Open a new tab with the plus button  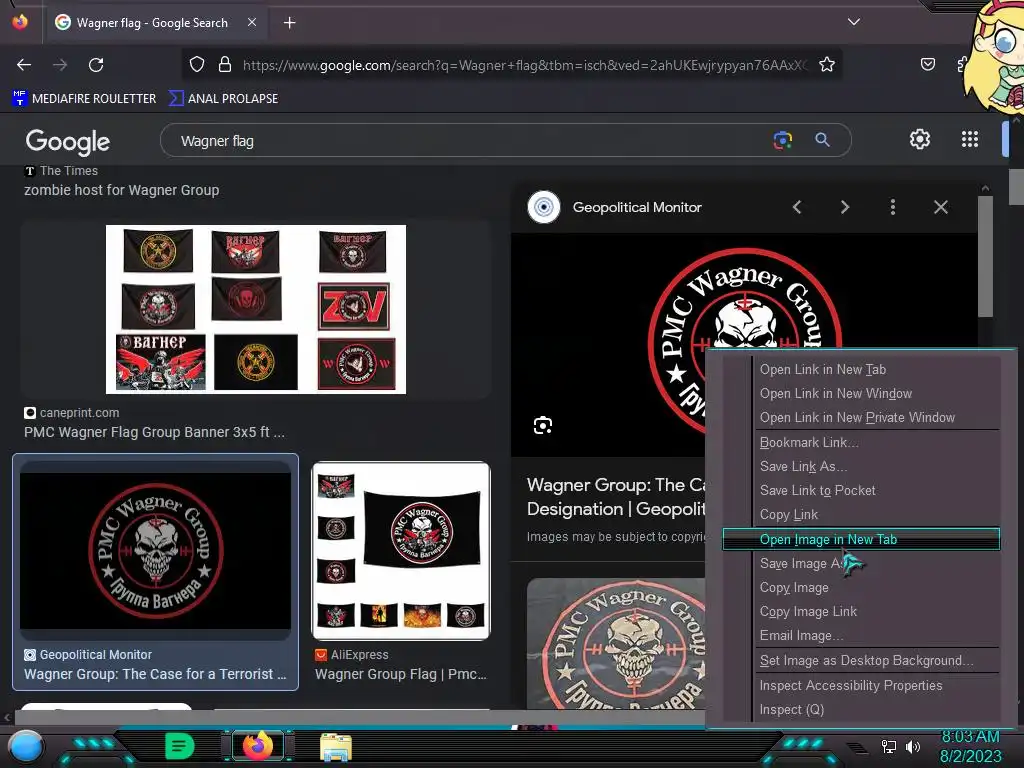click(x=289, y=23)
